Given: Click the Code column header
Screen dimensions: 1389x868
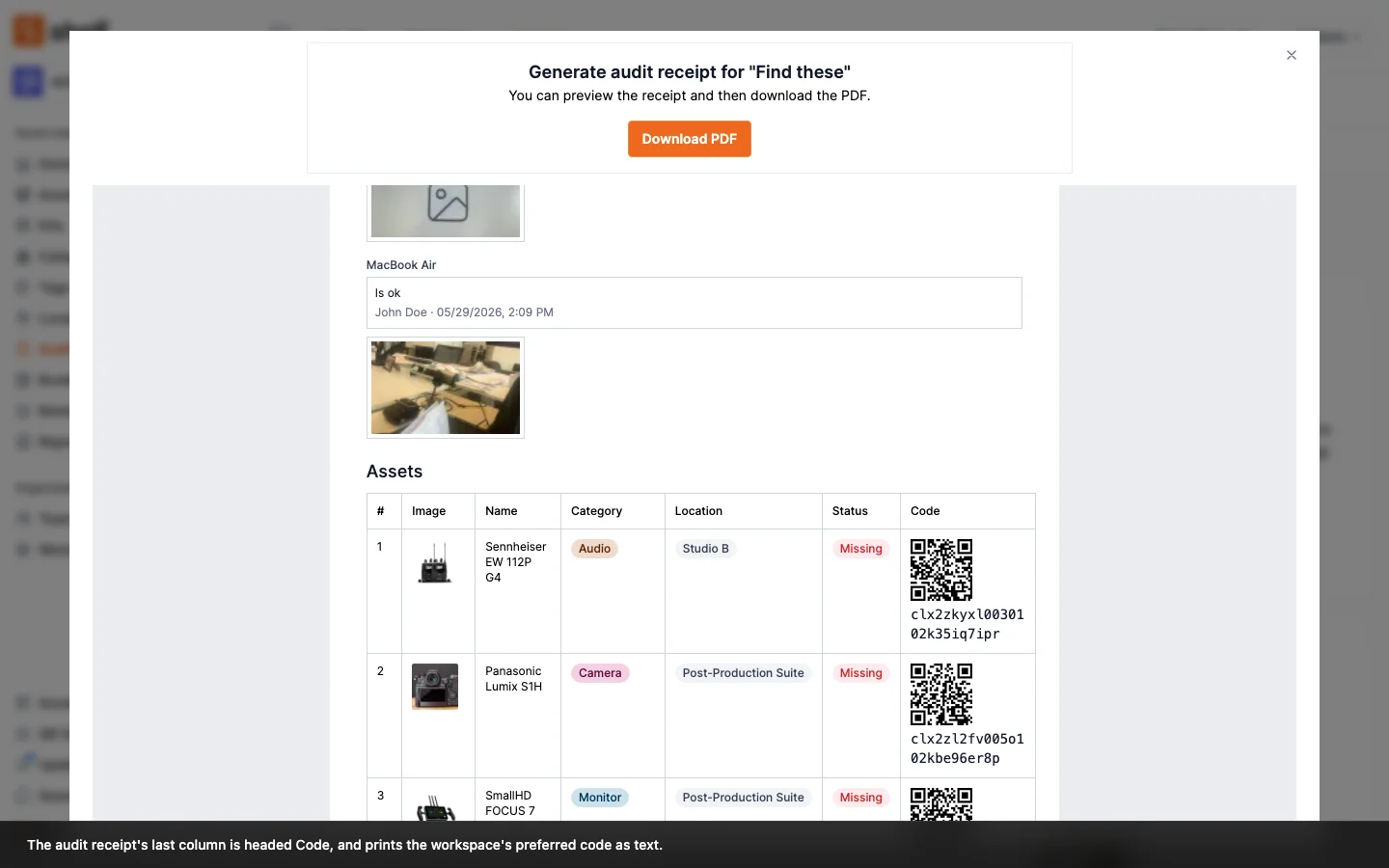Looking at the screenshot, I should click(925, 511).
